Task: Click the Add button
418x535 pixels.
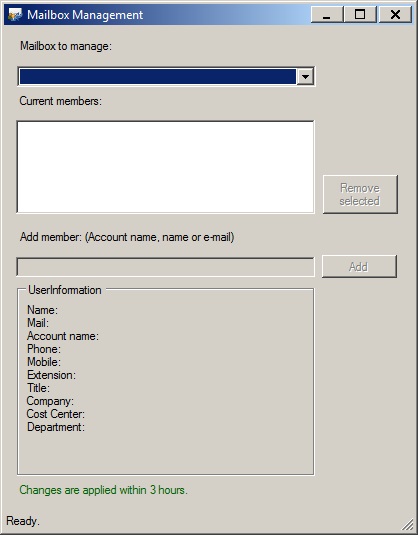Action: click(x=359, y=266)
